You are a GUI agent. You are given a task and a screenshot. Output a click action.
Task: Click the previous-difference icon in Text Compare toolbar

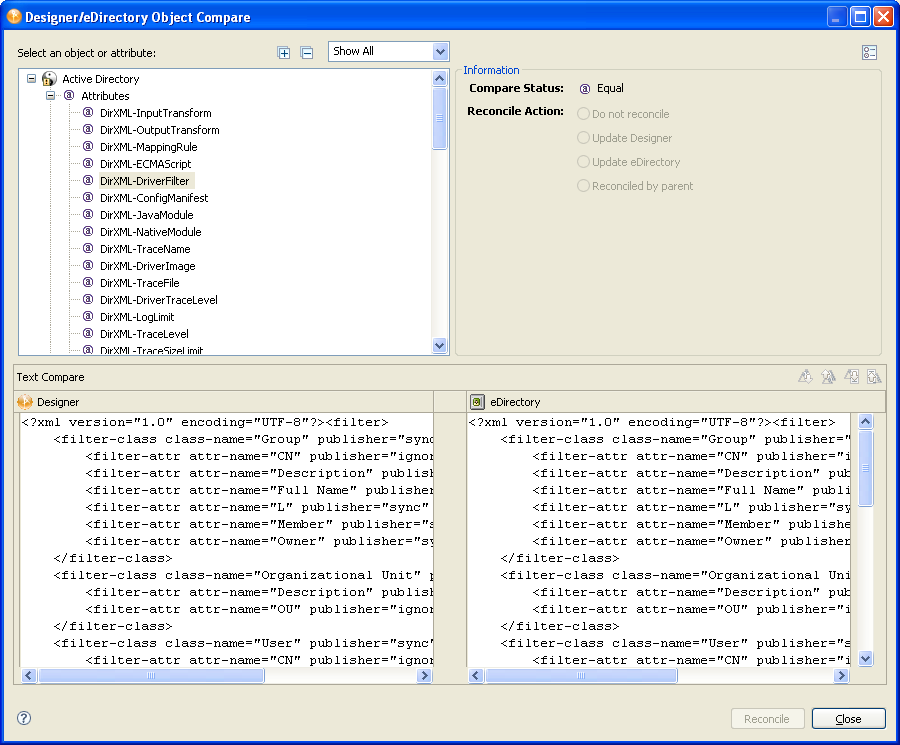coord(828,376)
